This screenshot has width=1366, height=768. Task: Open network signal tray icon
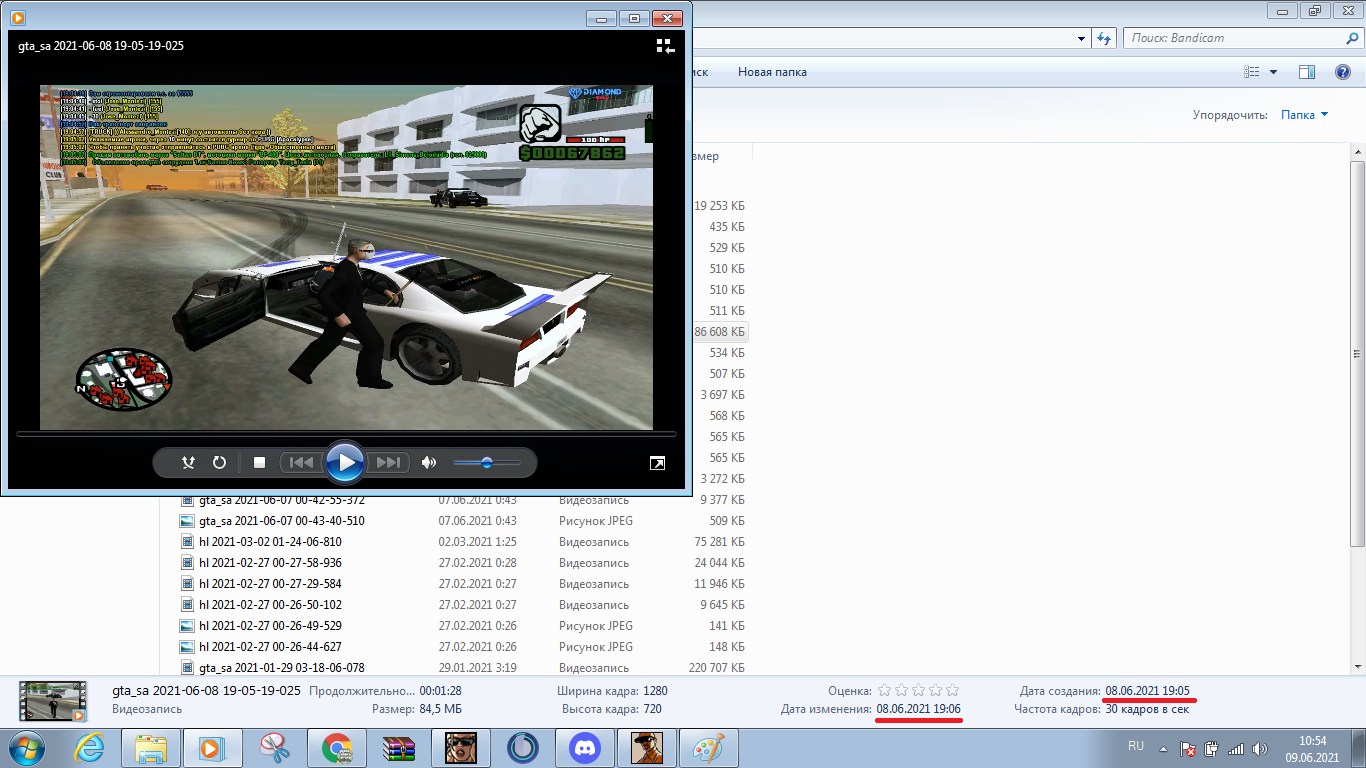[x=1236, y=748]
